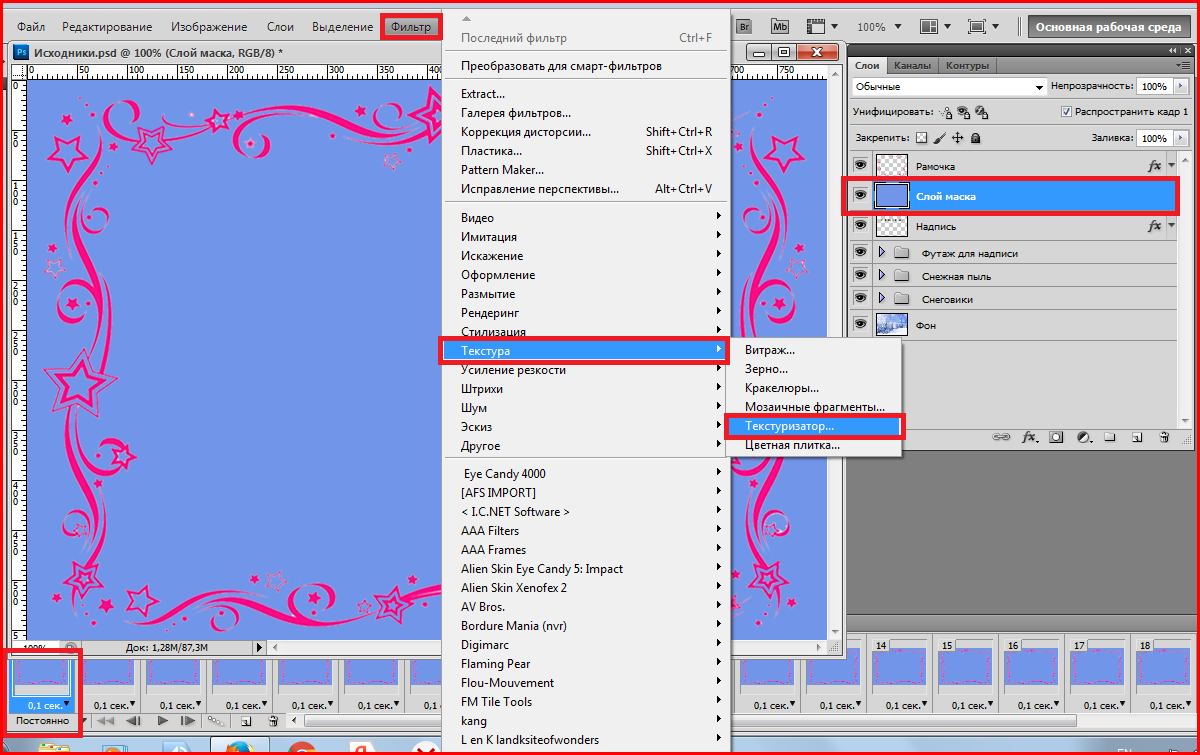Open the Постоянно looping options dropdown
Image resolution: width=1200 pixels, height=755 pixels.
click(47, 720)
